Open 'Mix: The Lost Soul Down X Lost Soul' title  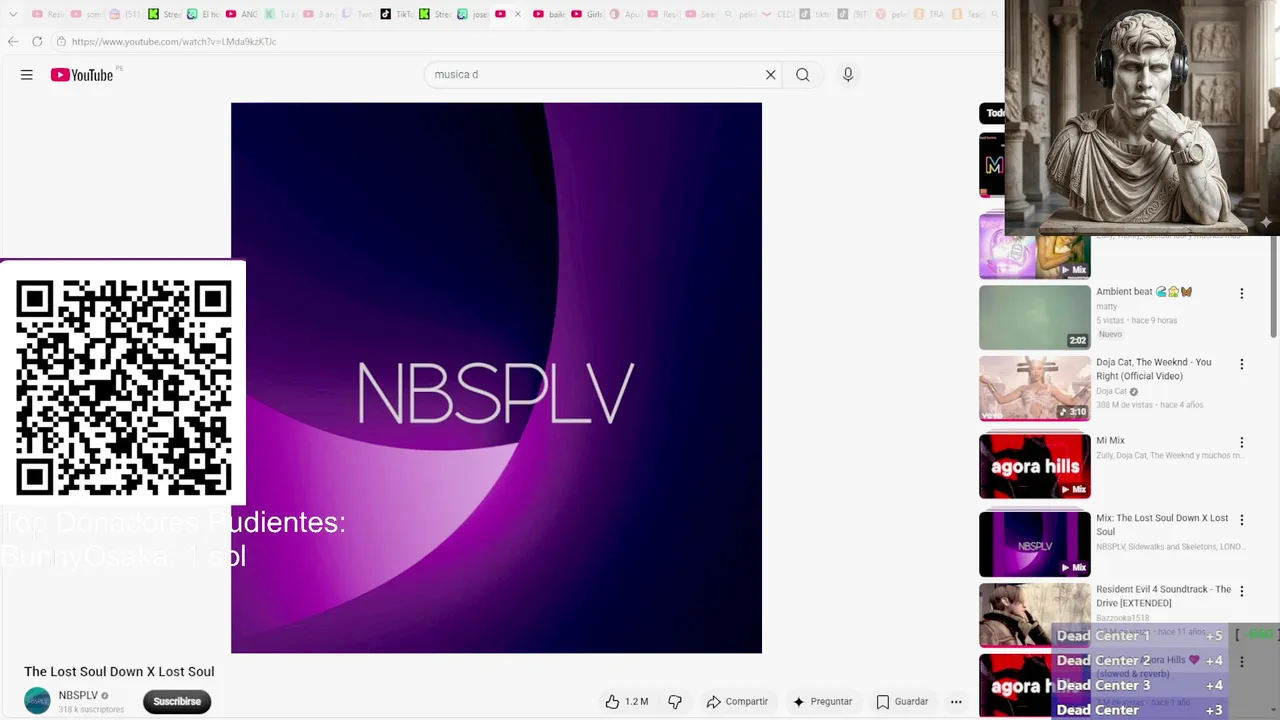coord(1162,525)
